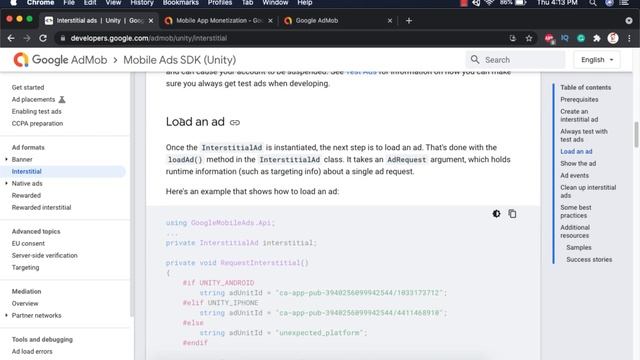Viewport: 640px width, 360px height.
Task: Close the Interstitial ads tab
Action: click(x=151, y=20)
